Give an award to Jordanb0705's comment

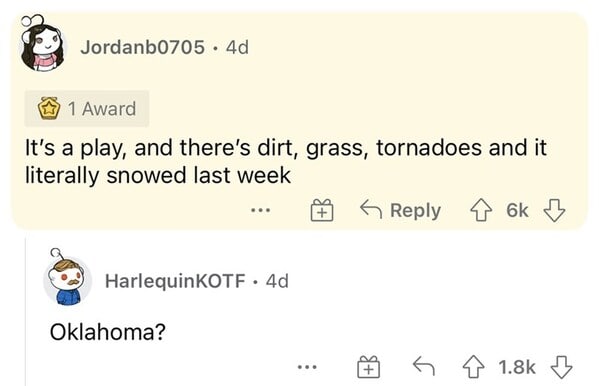click(x=322, y=211)
